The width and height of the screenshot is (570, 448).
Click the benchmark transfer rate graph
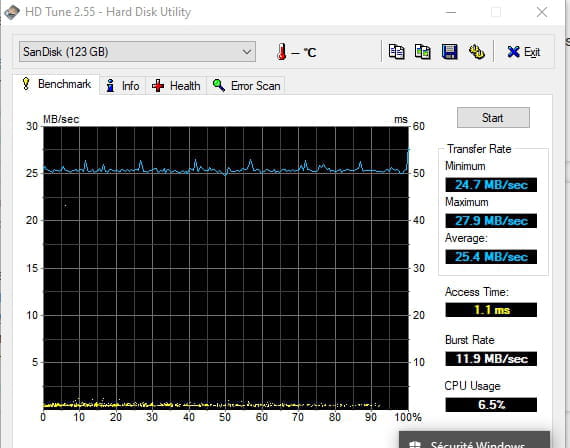pyautogui.click(x=226, y=268)
